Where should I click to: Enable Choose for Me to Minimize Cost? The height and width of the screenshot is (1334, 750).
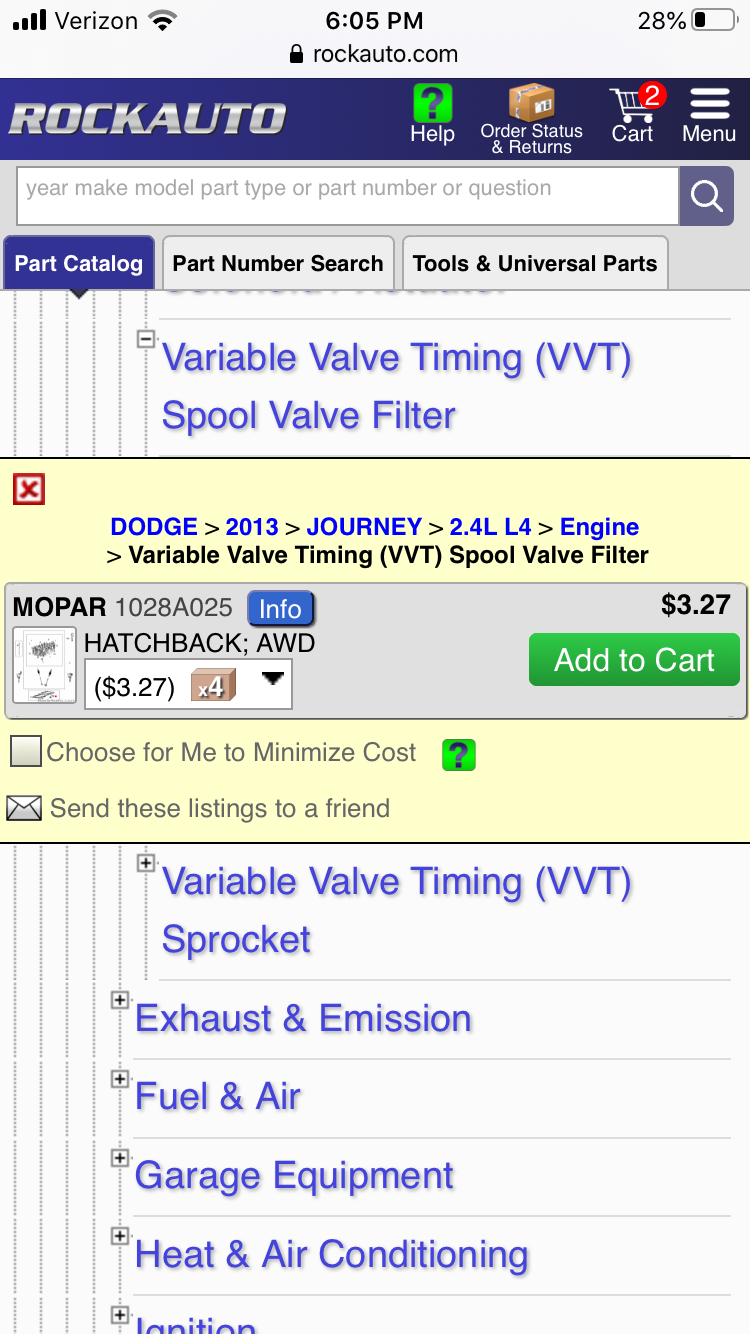(26, 752)
